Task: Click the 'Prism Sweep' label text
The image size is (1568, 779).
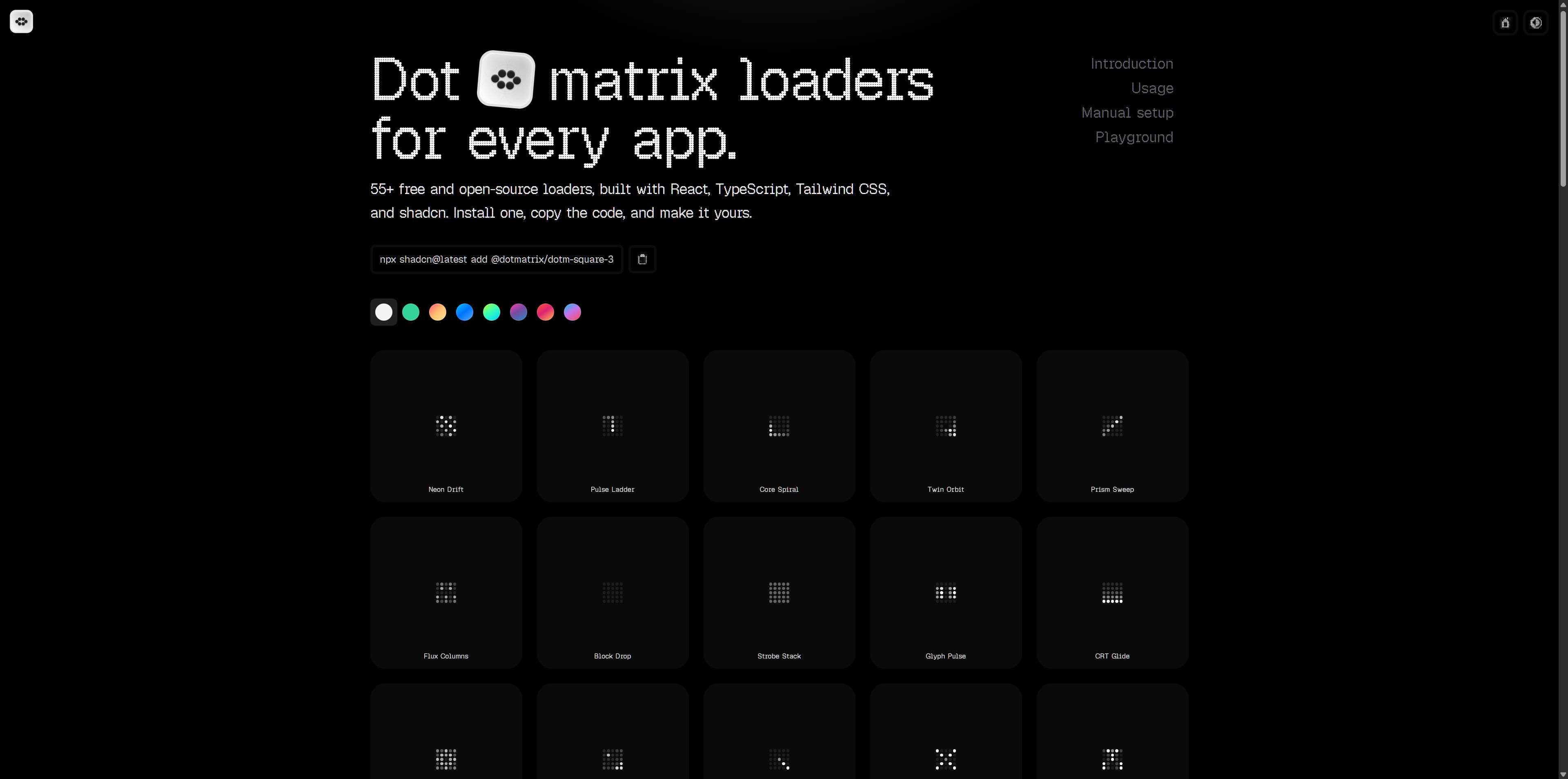Action: [x=1112, y=490]
